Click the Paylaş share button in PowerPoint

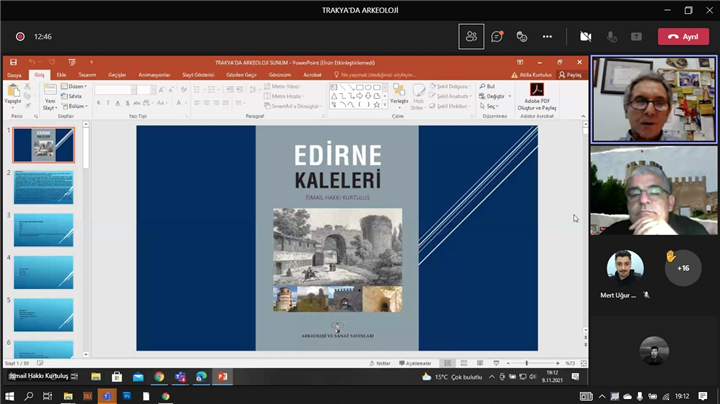point(570,75)
